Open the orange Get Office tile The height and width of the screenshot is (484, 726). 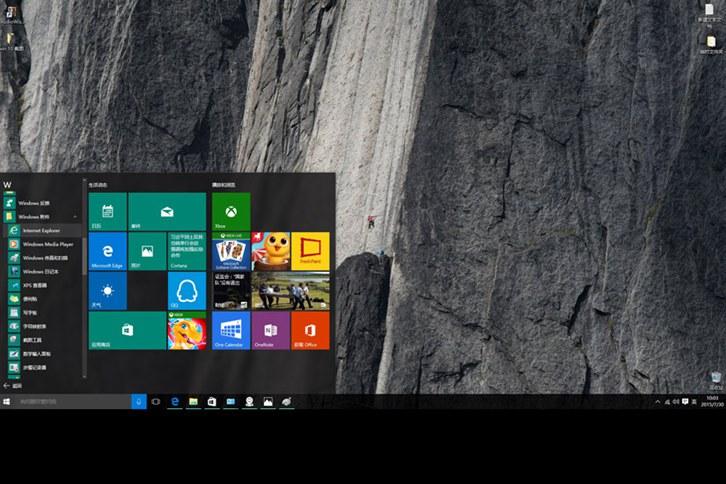311,330
